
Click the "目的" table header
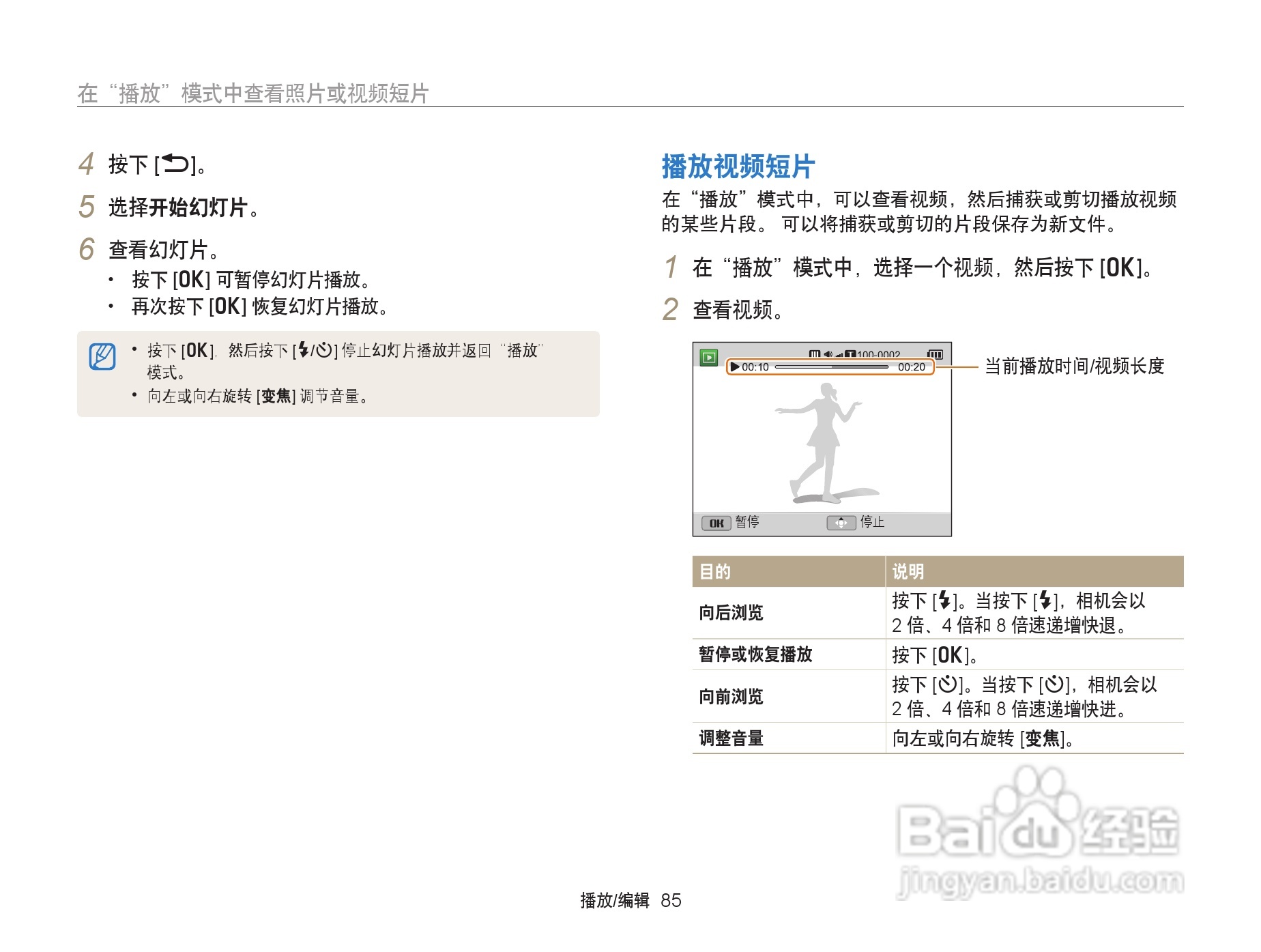coord(715,572)
